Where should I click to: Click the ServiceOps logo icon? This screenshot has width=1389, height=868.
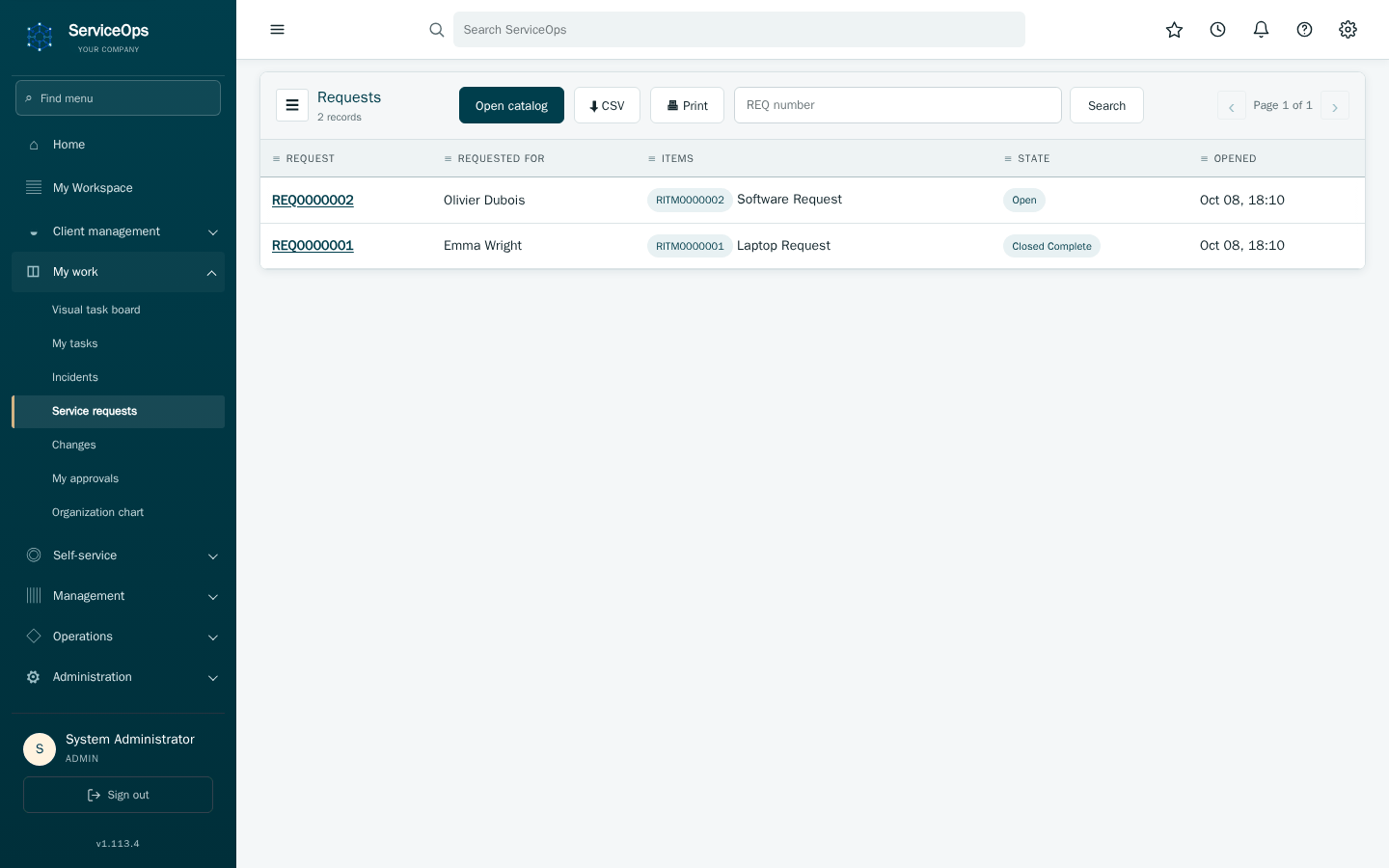[x=40, y=37]
